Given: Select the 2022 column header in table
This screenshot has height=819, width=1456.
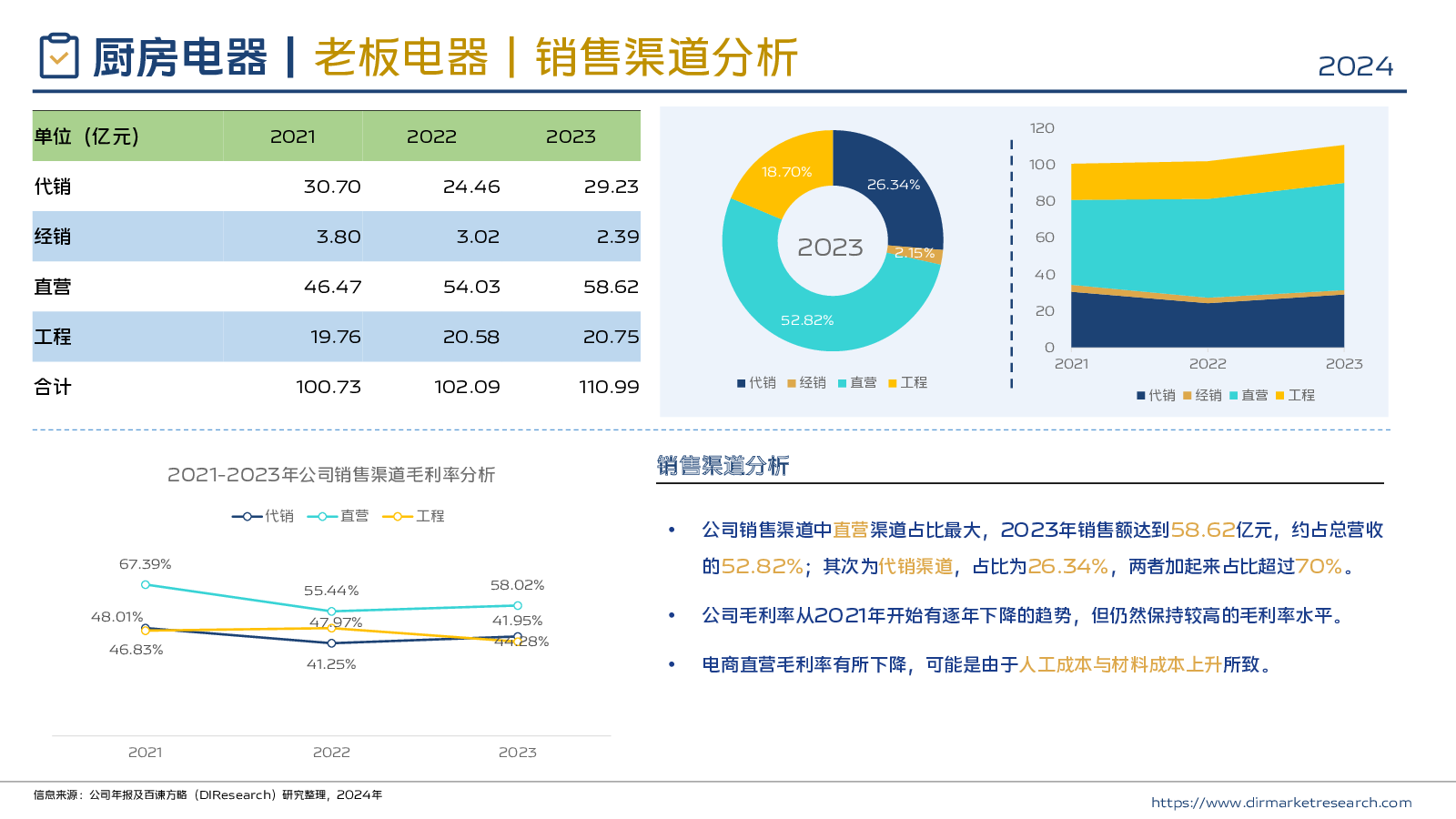Looking at the screenshot, I should coord(431,136).
